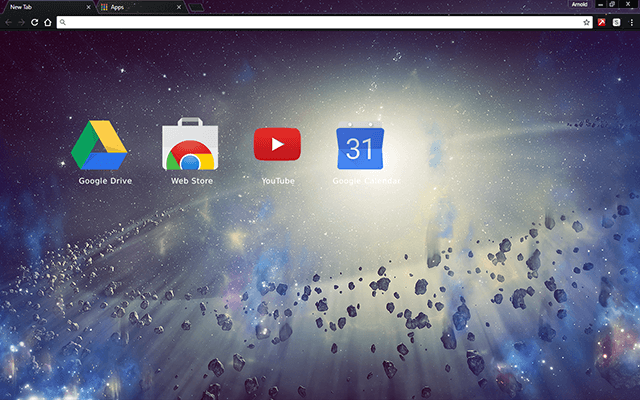This screenshot has width=640, height=400.
Task: Open the Chrome three-dot menu
Action: pyautogui.click(x=631, y=22)
